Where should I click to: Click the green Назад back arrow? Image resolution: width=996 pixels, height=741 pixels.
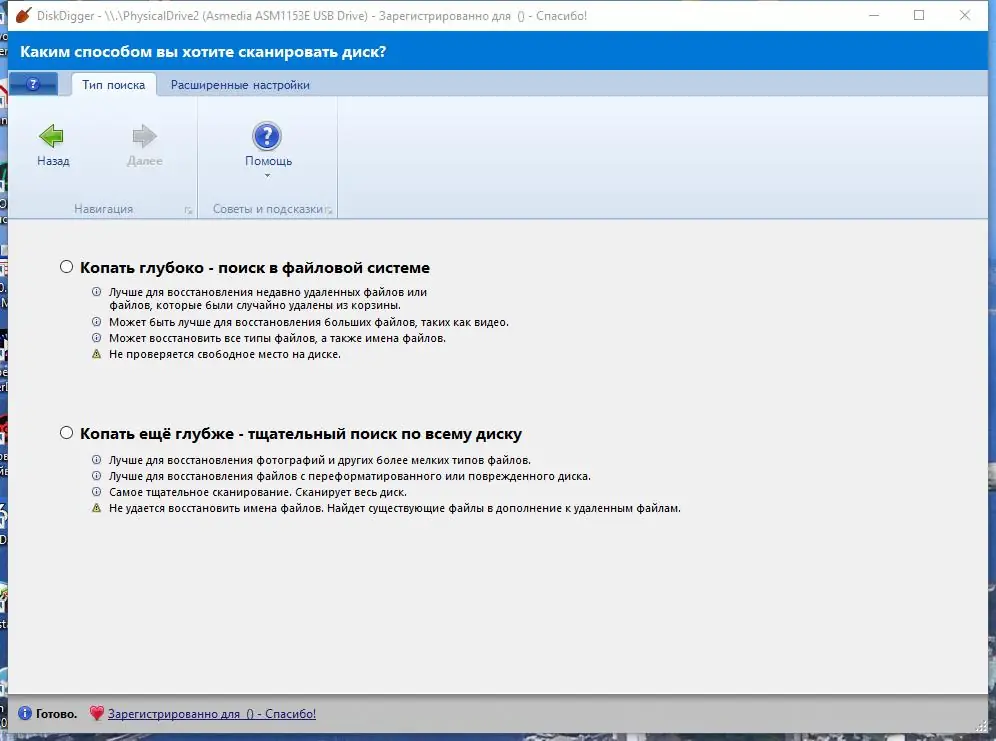tap(51, 135)
